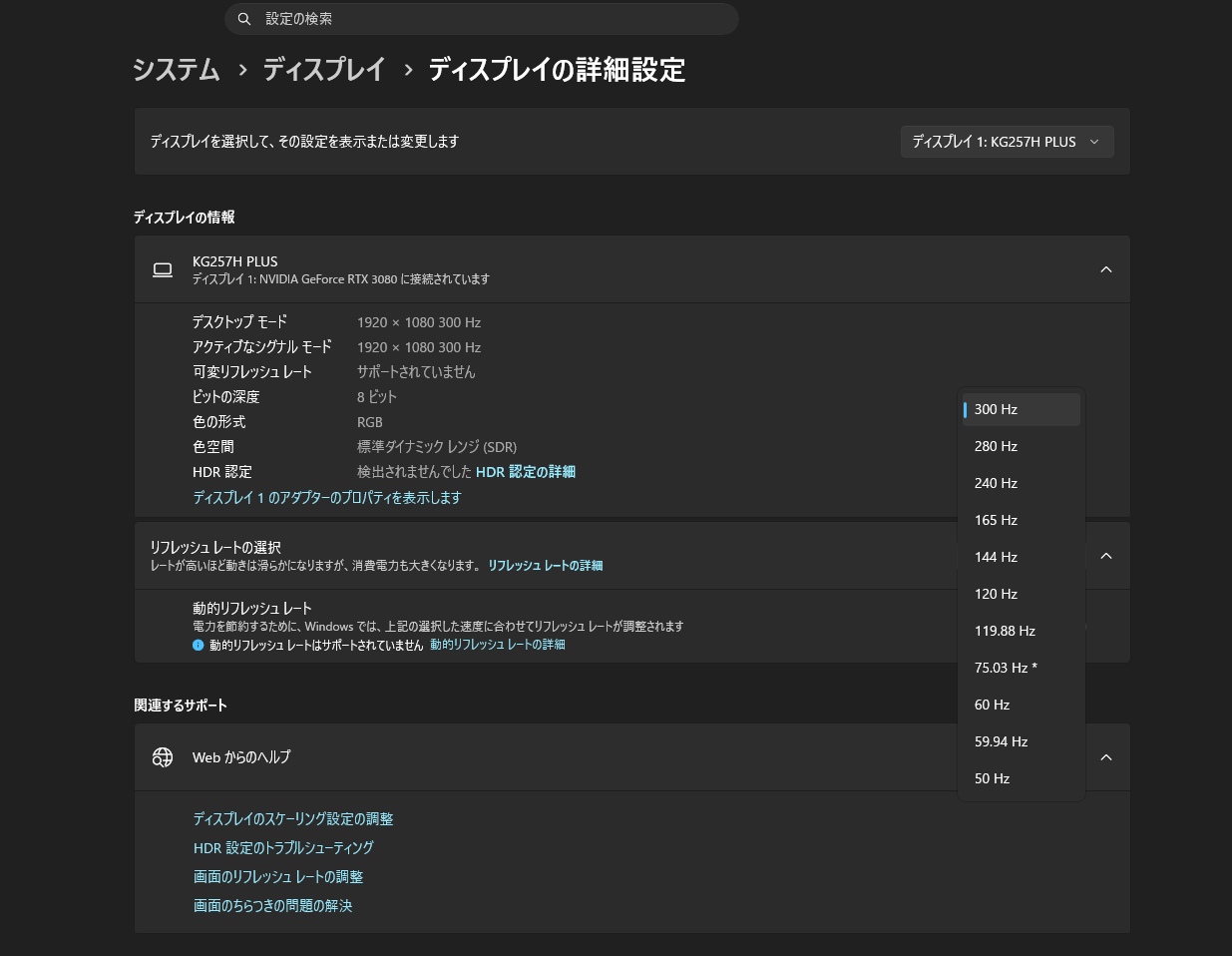Open ディスプレイ 1 のアダプターのプロパティ link
This screenshot has height=956, width=1232.
click(327, 497)
